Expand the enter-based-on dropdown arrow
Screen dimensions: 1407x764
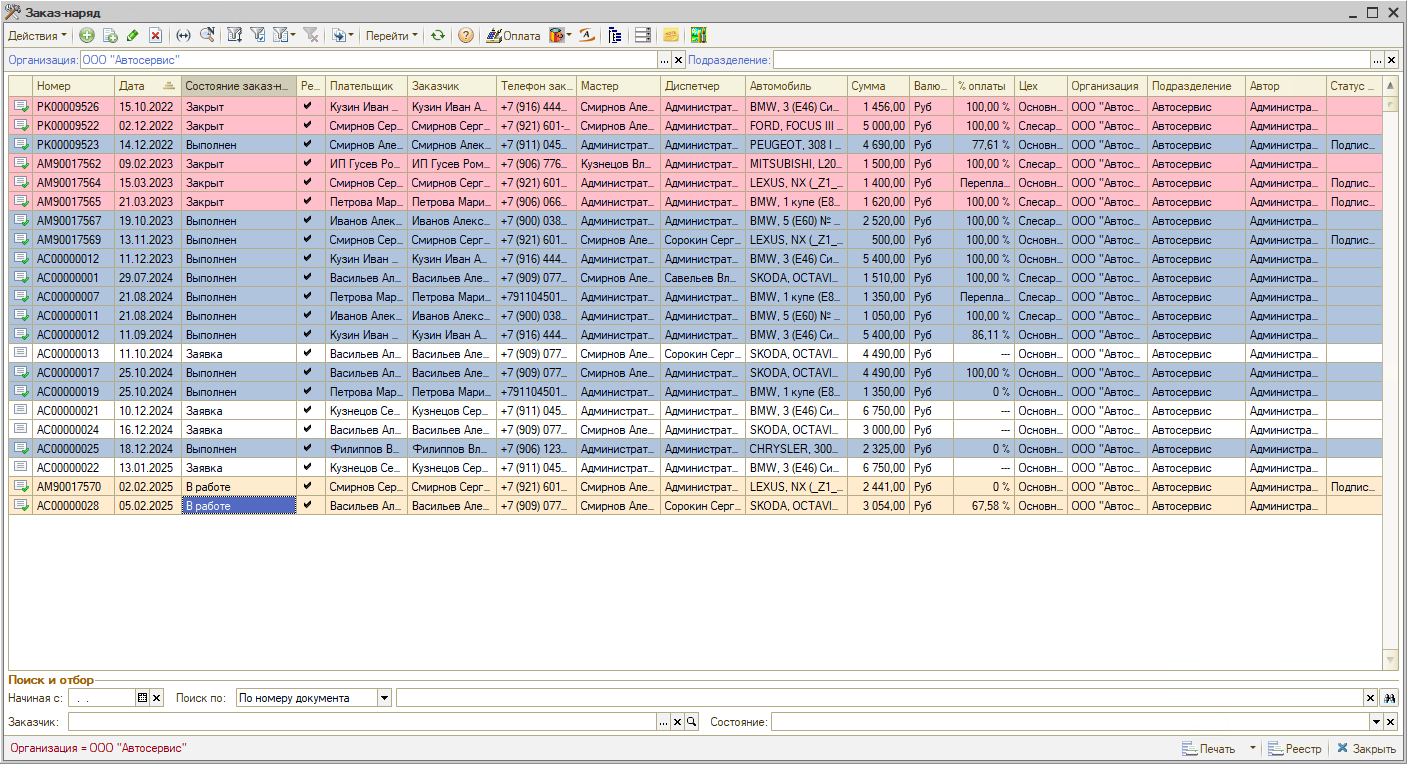(x=351, y=35)
